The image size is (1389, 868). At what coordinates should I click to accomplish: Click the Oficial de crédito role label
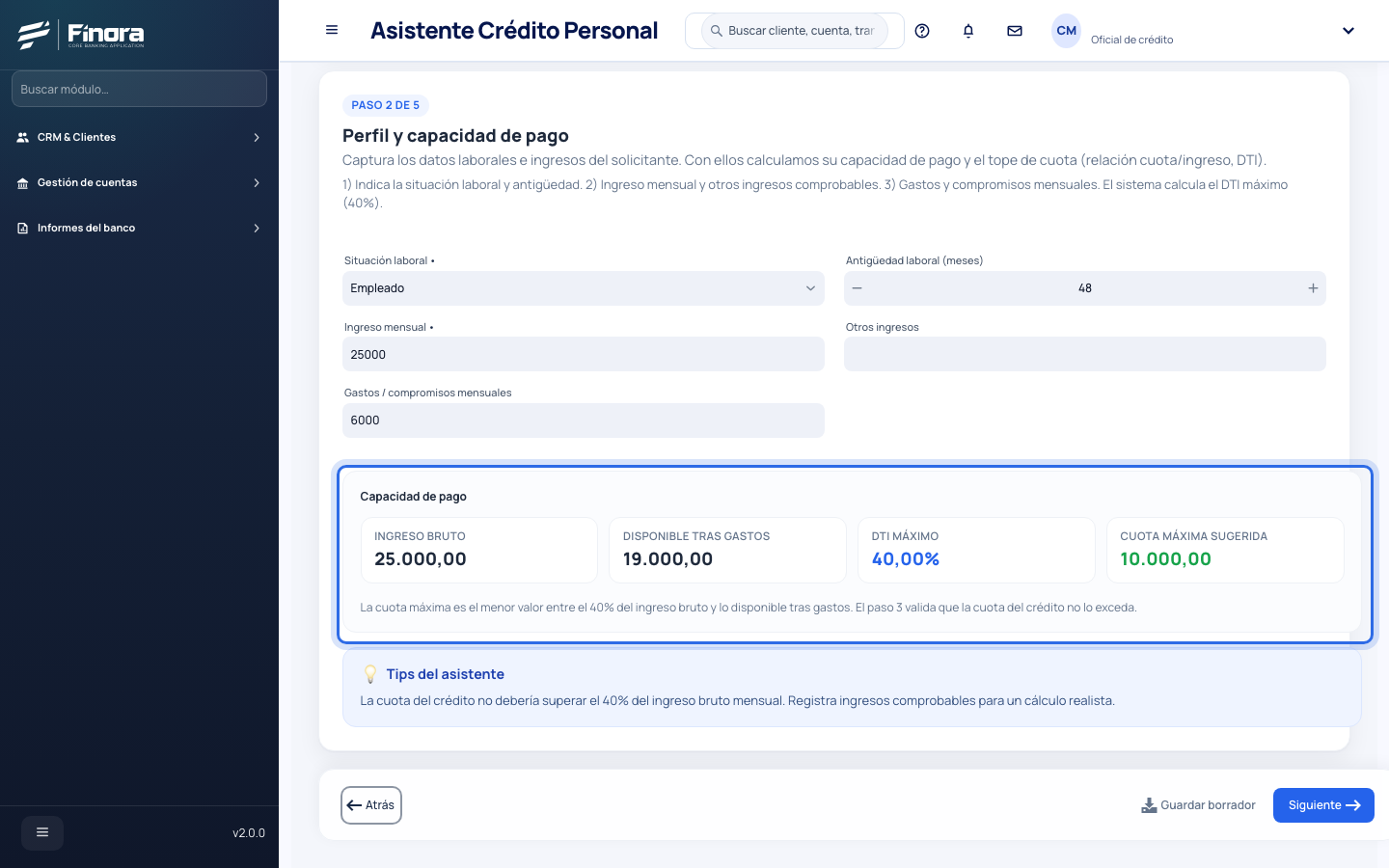(x=1132, y=40)
